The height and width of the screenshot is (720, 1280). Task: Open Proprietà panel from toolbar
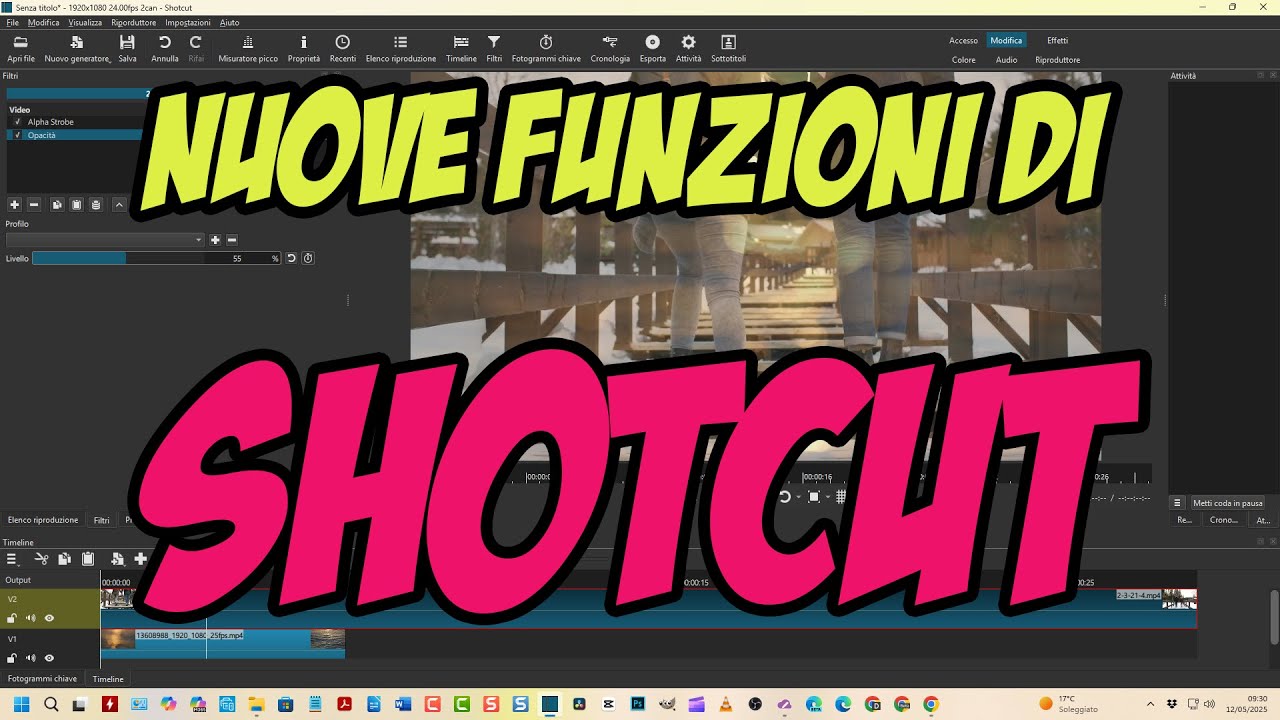point(304,49)
